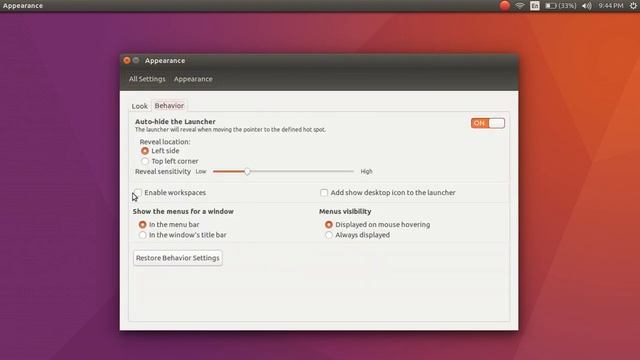Check Add show desktop icon to launcher
The height and width of the screenshot is (360, 640).
tap(324, 193)
